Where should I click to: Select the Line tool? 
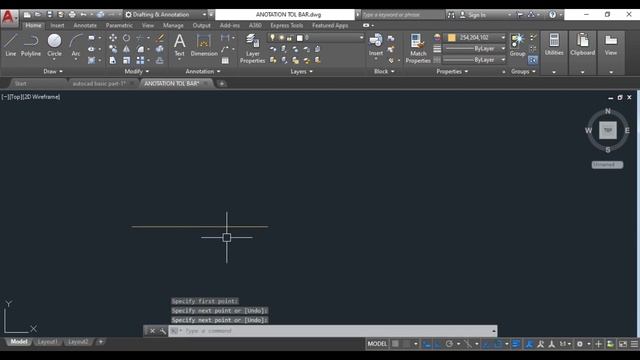[x=11, y=45]
